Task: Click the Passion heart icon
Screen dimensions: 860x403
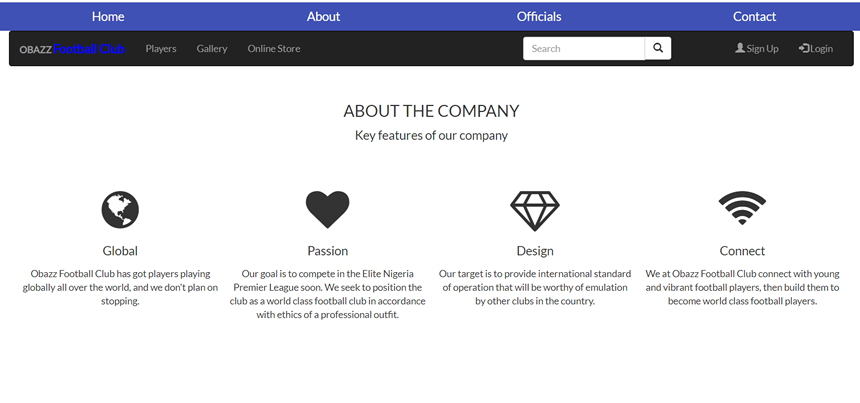Action: coord(327,210)
